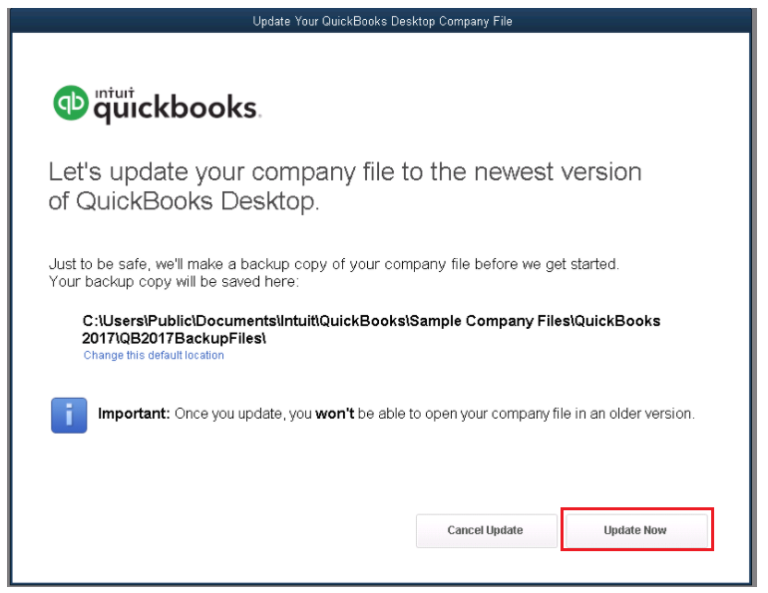
Task: Click the bold "Important:" label
Action: 134,414
